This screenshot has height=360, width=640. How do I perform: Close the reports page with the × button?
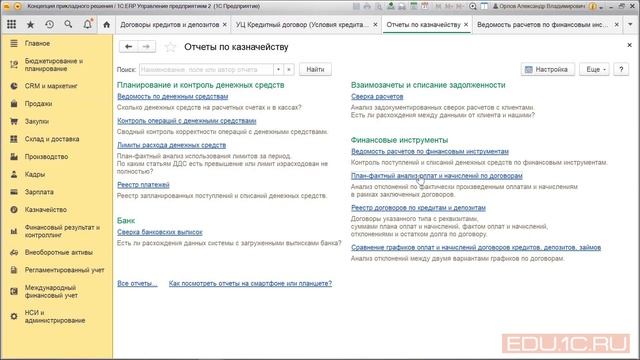[629, 45]
